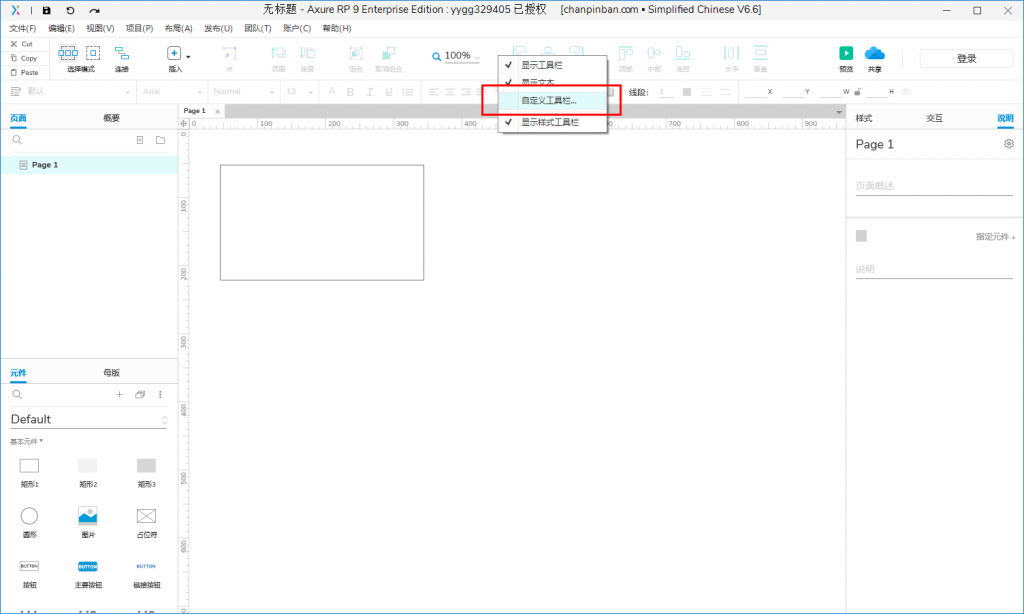Image resolution: width=1024 pixels, height=614 pixels.
Task: Select the 占位符 placeholder widget
Action: (x=146, y=516)
